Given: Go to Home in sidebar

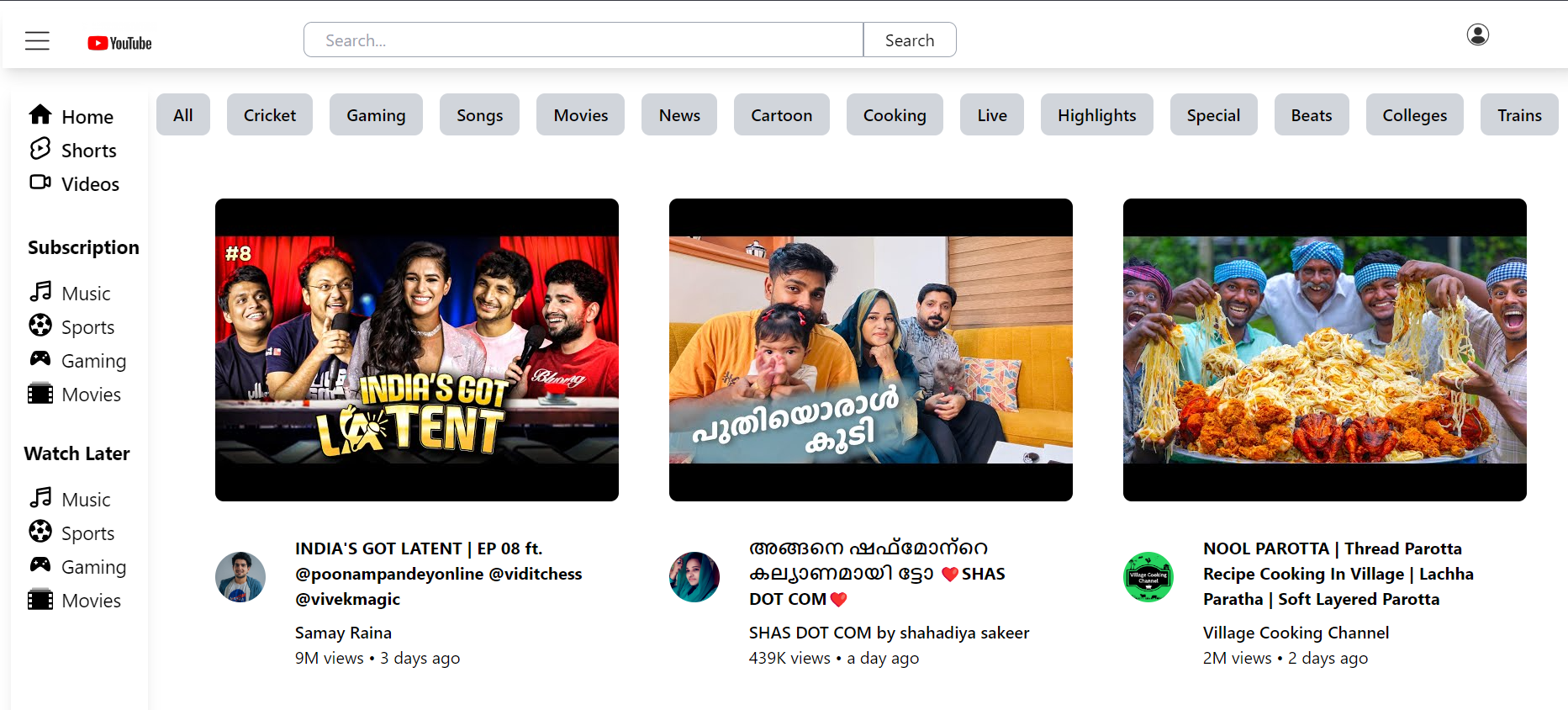Looking at the screenshot, I should (87, 117).
